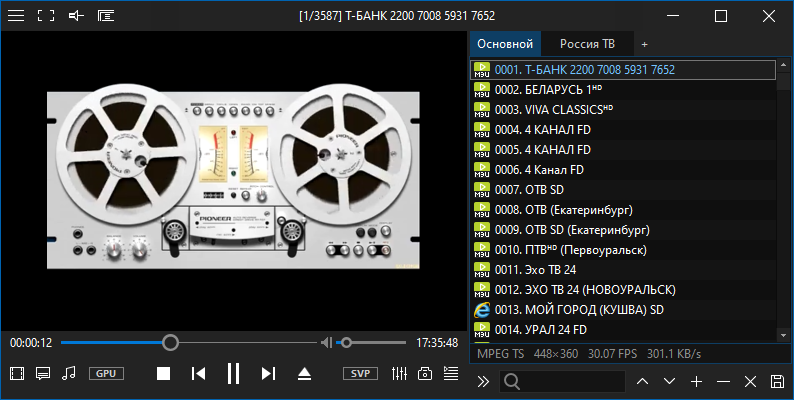Select 0002. БЕЛАРУСЬ 1 HD entry
The width and height of the screenshot is (794, 400).
623,90
